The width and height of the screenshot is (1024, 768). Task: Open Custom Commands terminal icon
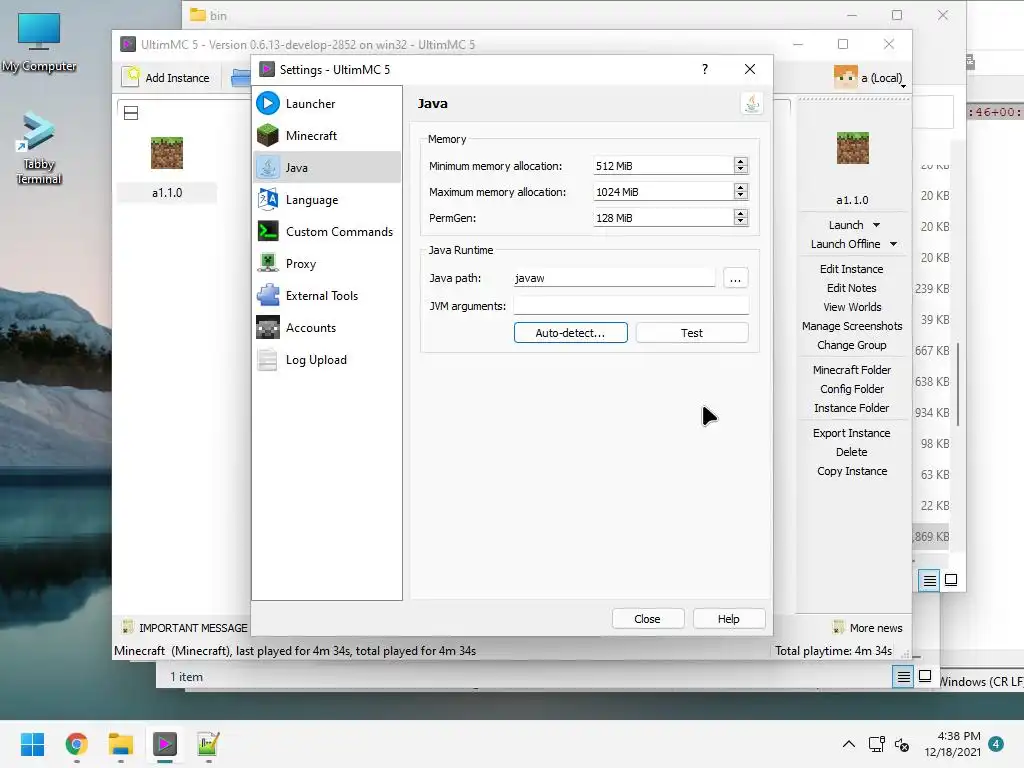(x=268, y=231)
